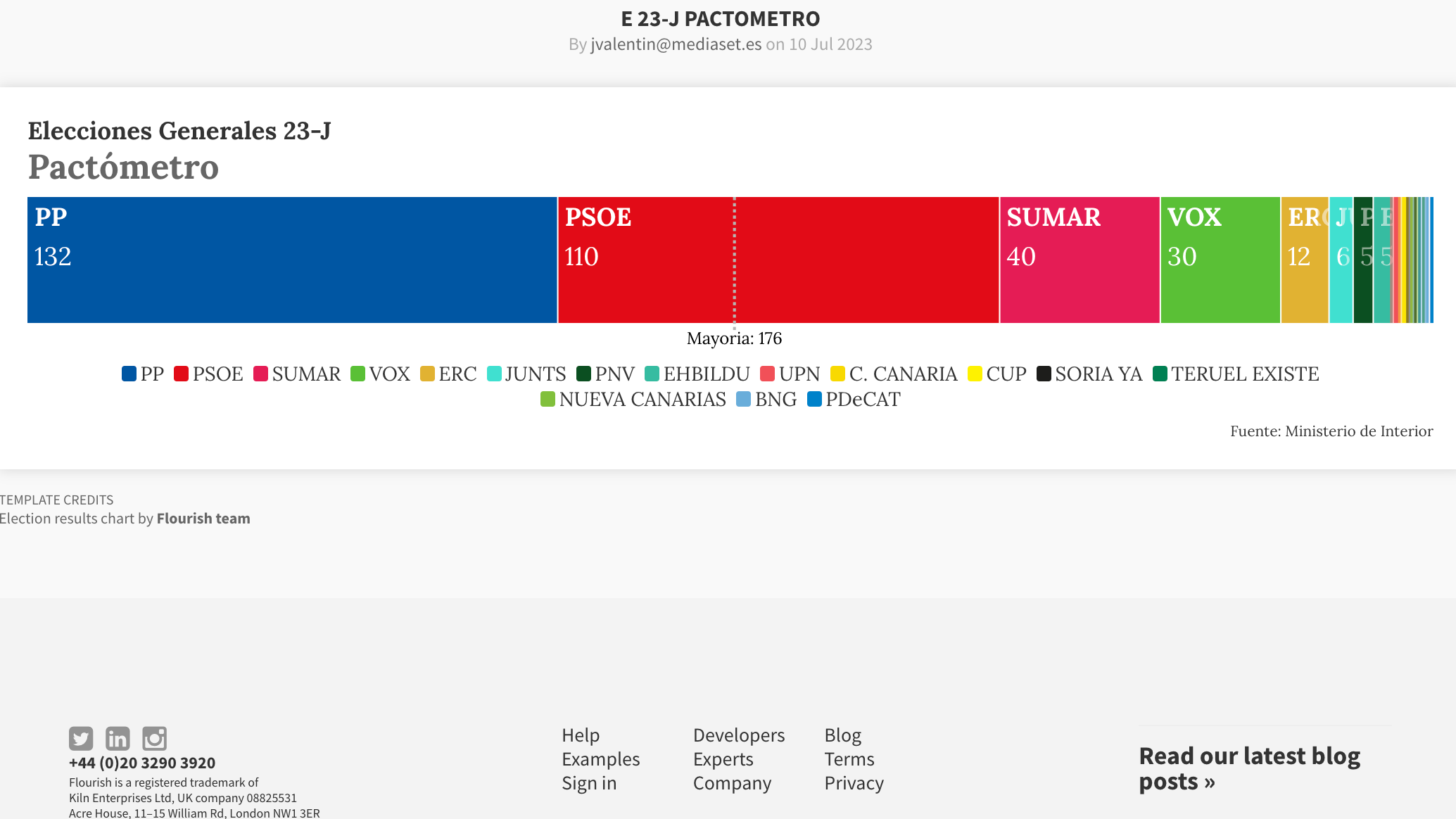This screenshot has width=1456, height=819.
Task: Click Read our latest blog posts
Action: [x=1249, y=768]
